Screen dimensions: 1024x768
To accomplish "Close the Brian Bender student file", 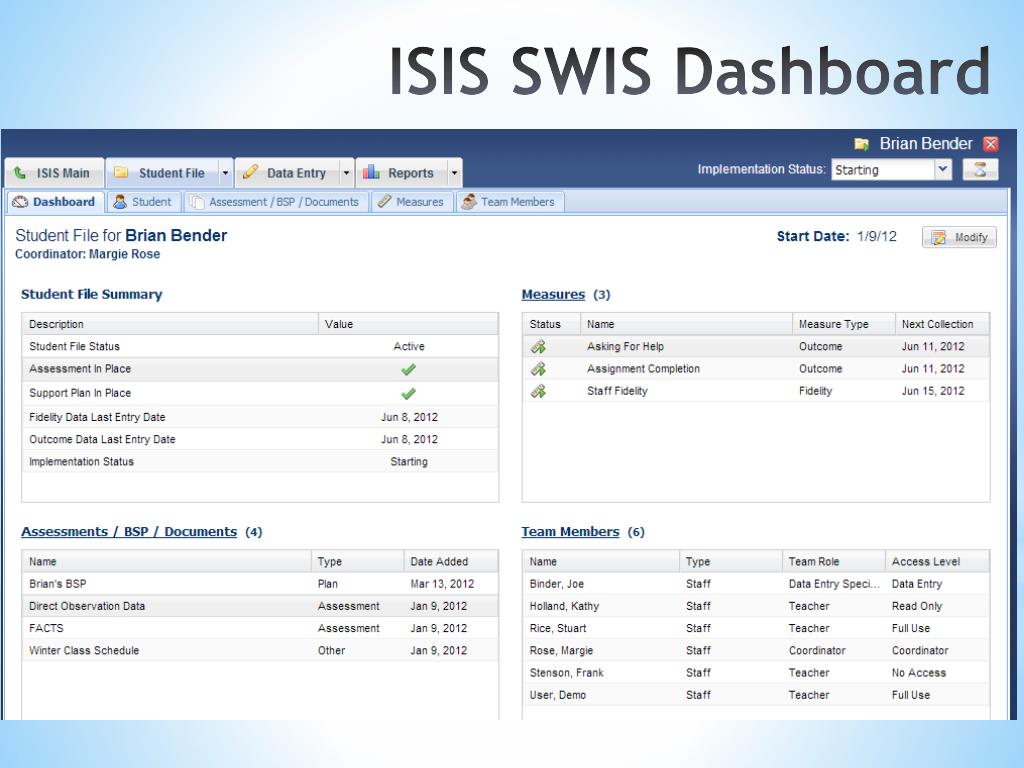I will coord(991,144).
